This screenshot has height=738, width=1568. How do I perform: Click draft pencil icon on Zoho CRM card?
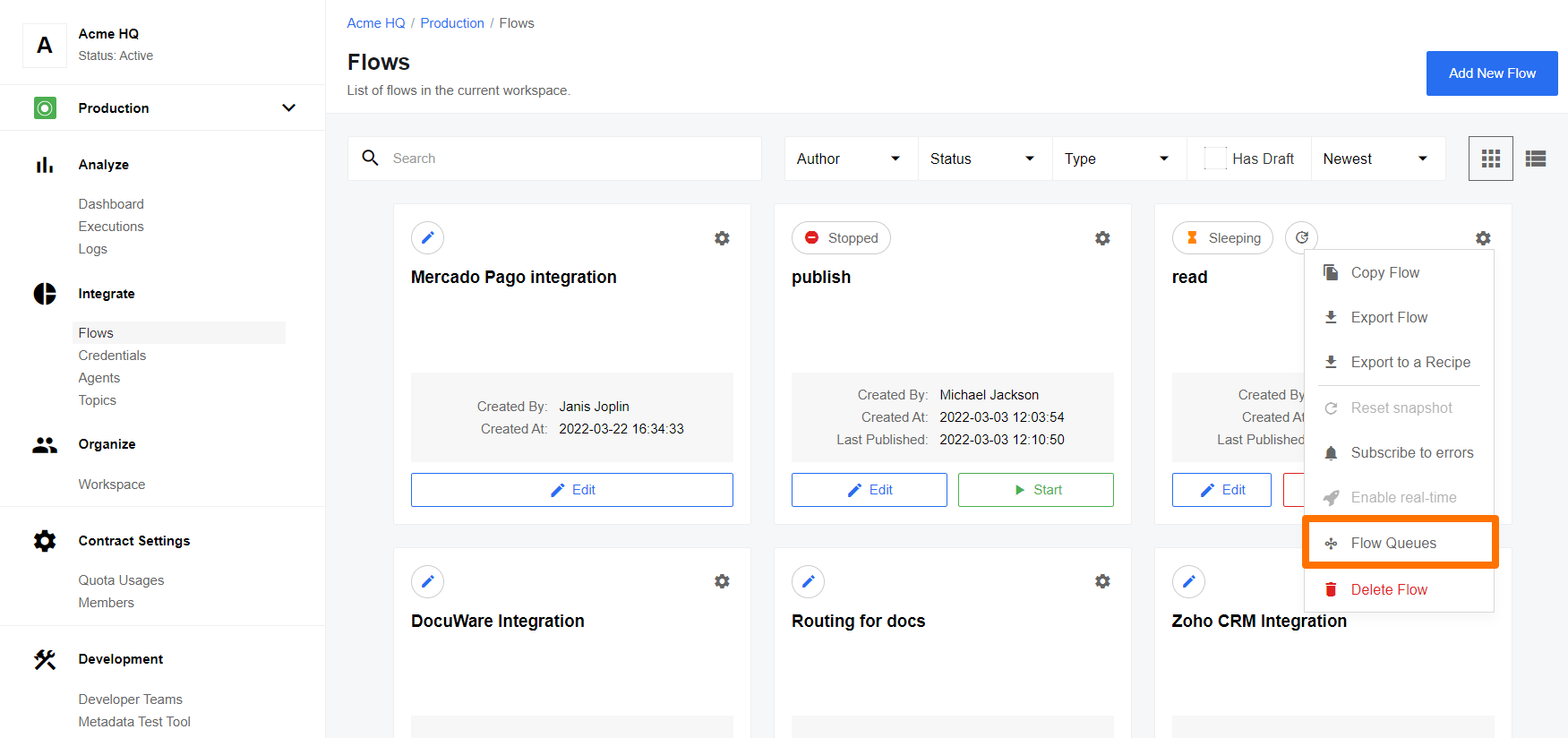point(1189,581)
